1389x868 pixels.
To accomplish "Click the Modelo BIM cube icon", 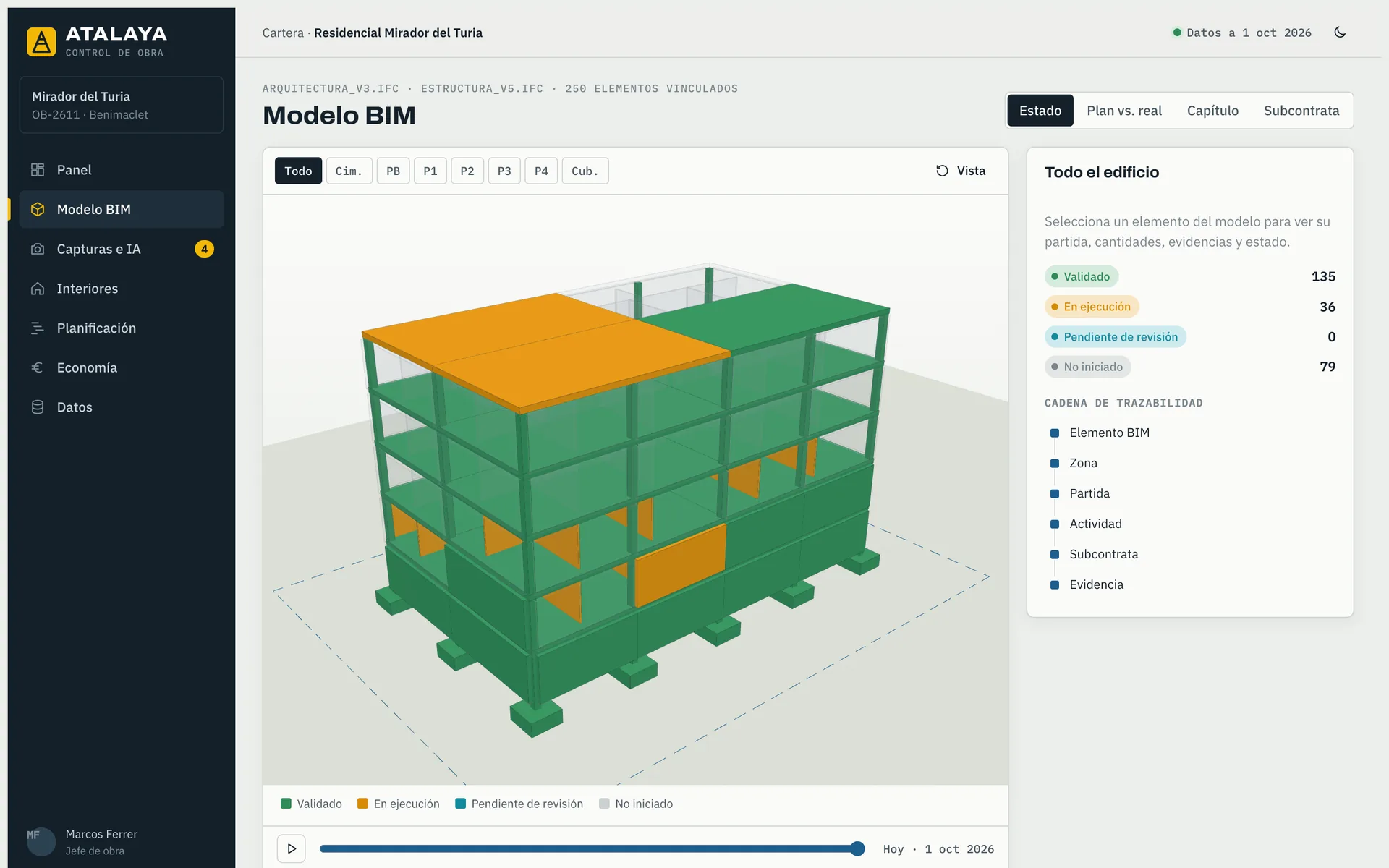I will [x=38, y=210].
